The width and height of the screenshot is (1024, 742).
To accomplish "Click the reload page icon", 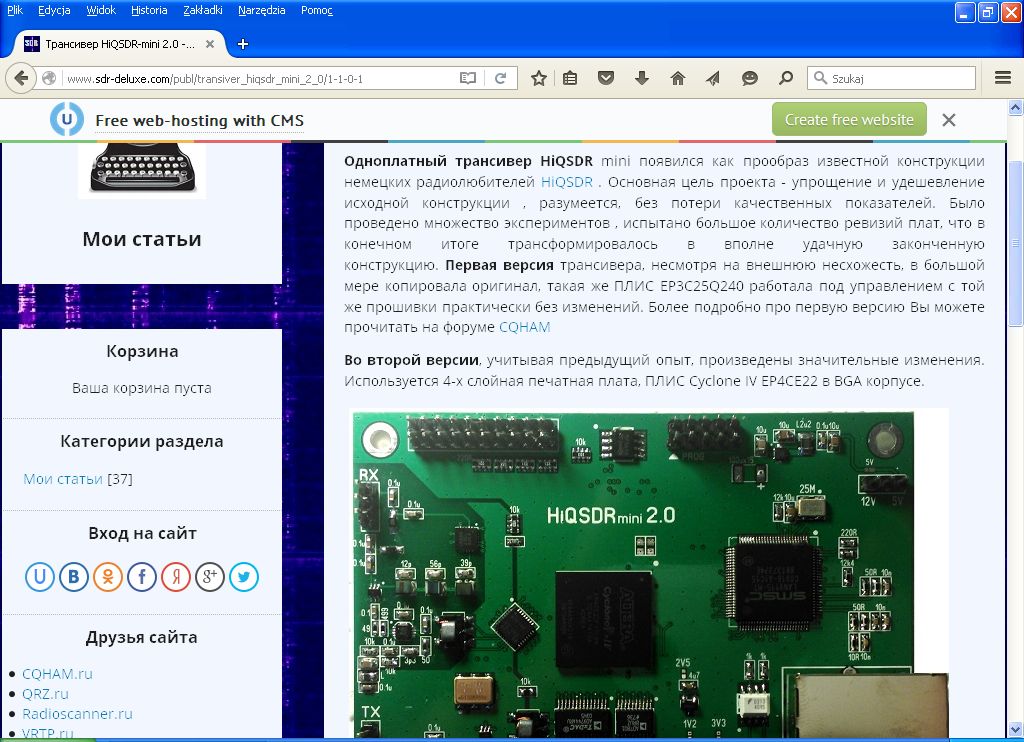I will click(x=500, y=78).
